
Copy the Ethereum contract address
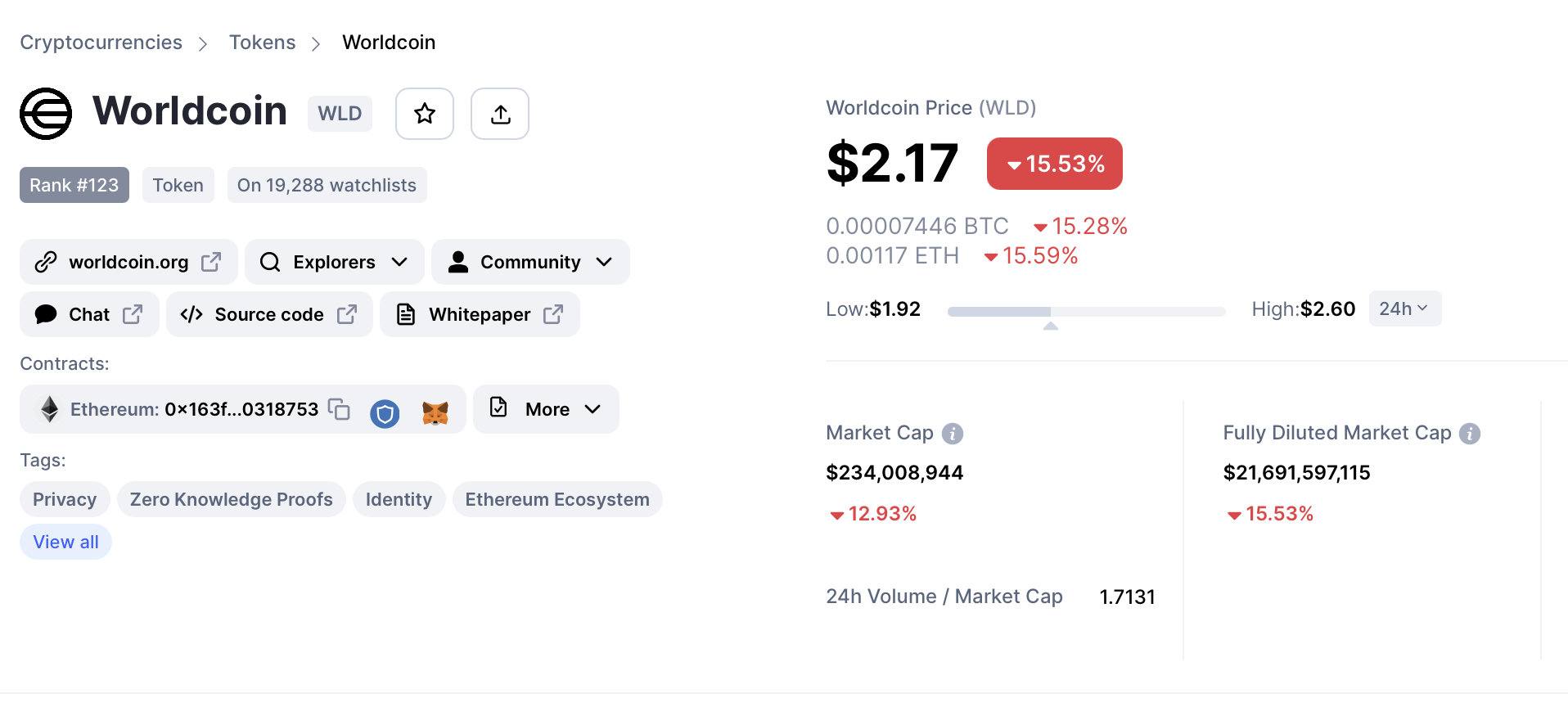[x=339, y=409]
